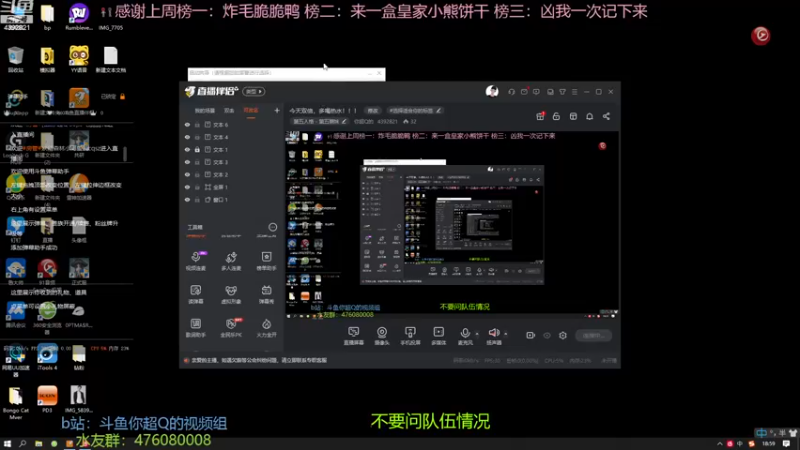Open the 视频连麦 tool
Image resolution: width=800 pixels, height=450 pixels.
195,260
